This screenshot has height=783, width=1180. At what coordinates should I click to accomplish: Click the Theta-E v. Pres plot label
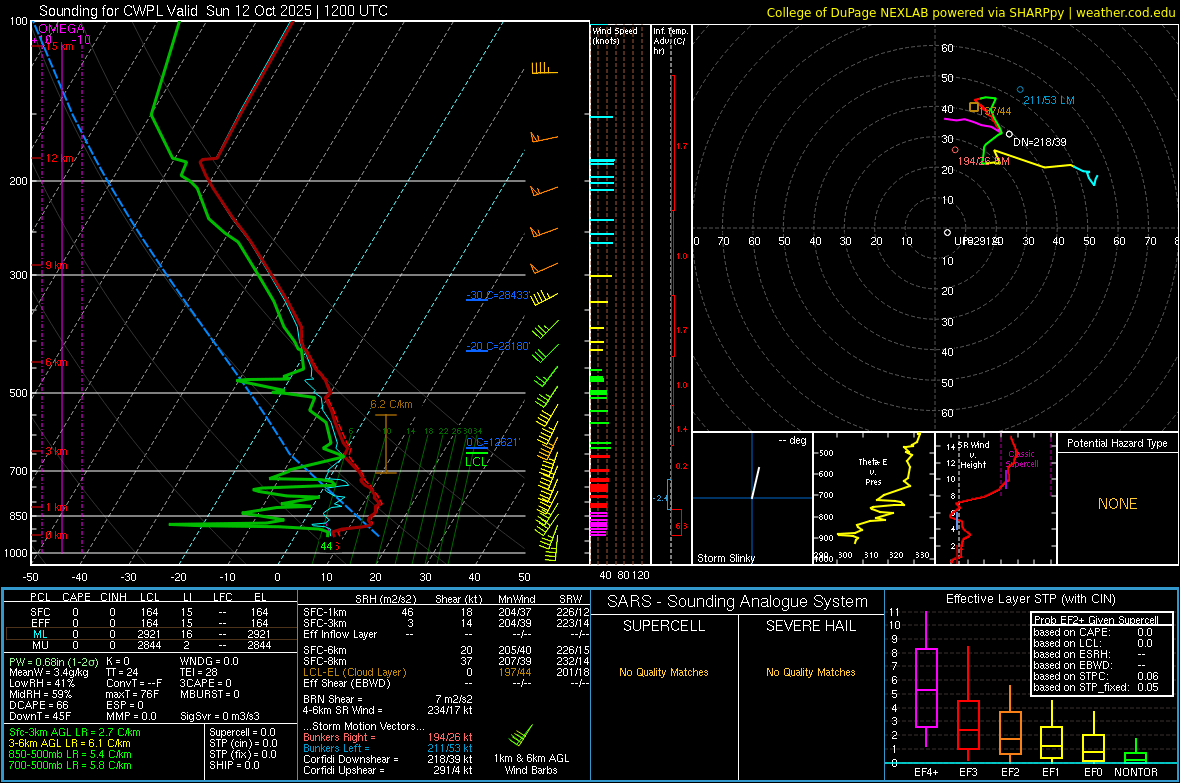(x=873, y=472)
